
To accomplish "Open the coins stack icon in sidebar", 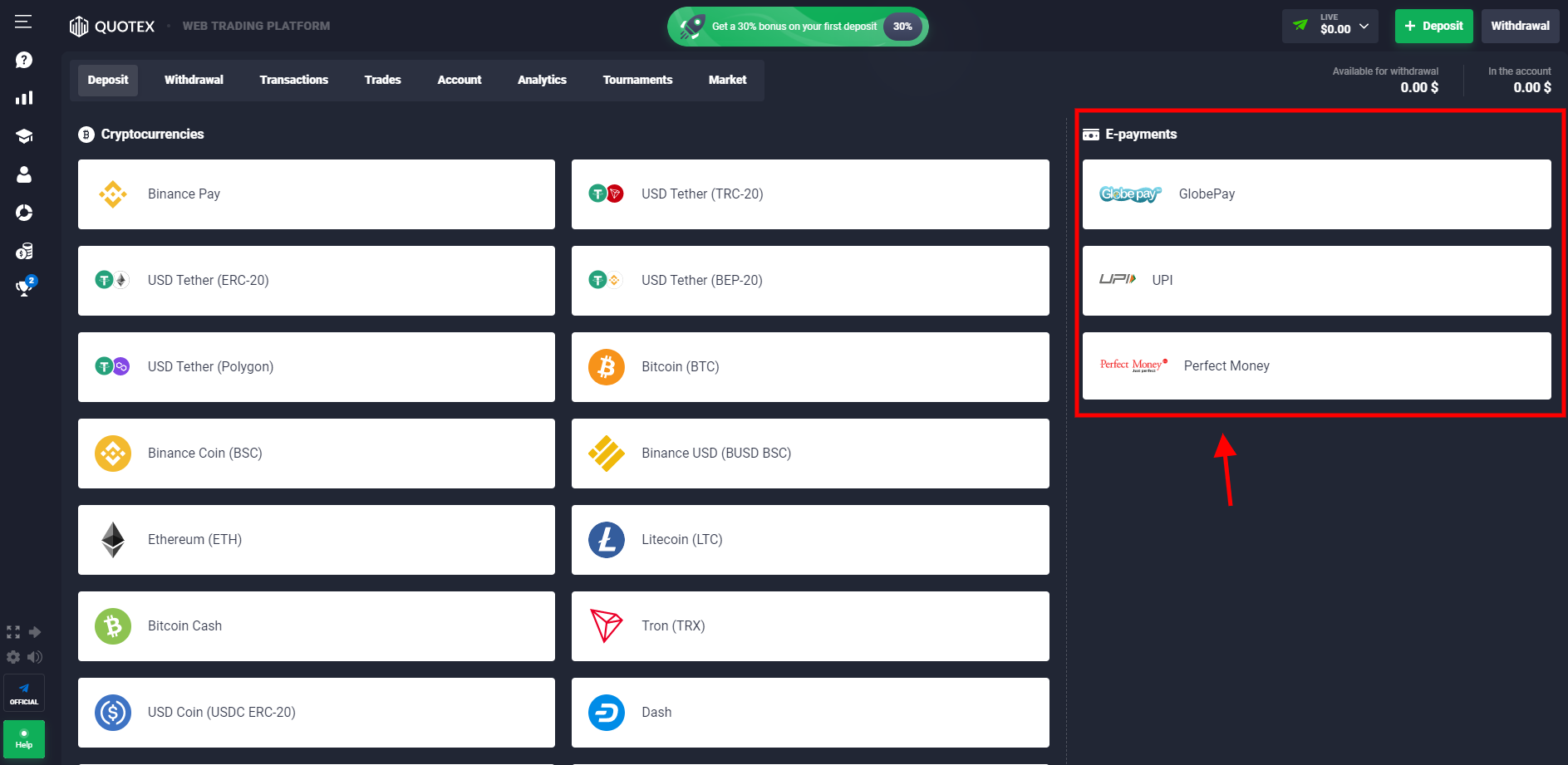I will [x=24, y=251].
